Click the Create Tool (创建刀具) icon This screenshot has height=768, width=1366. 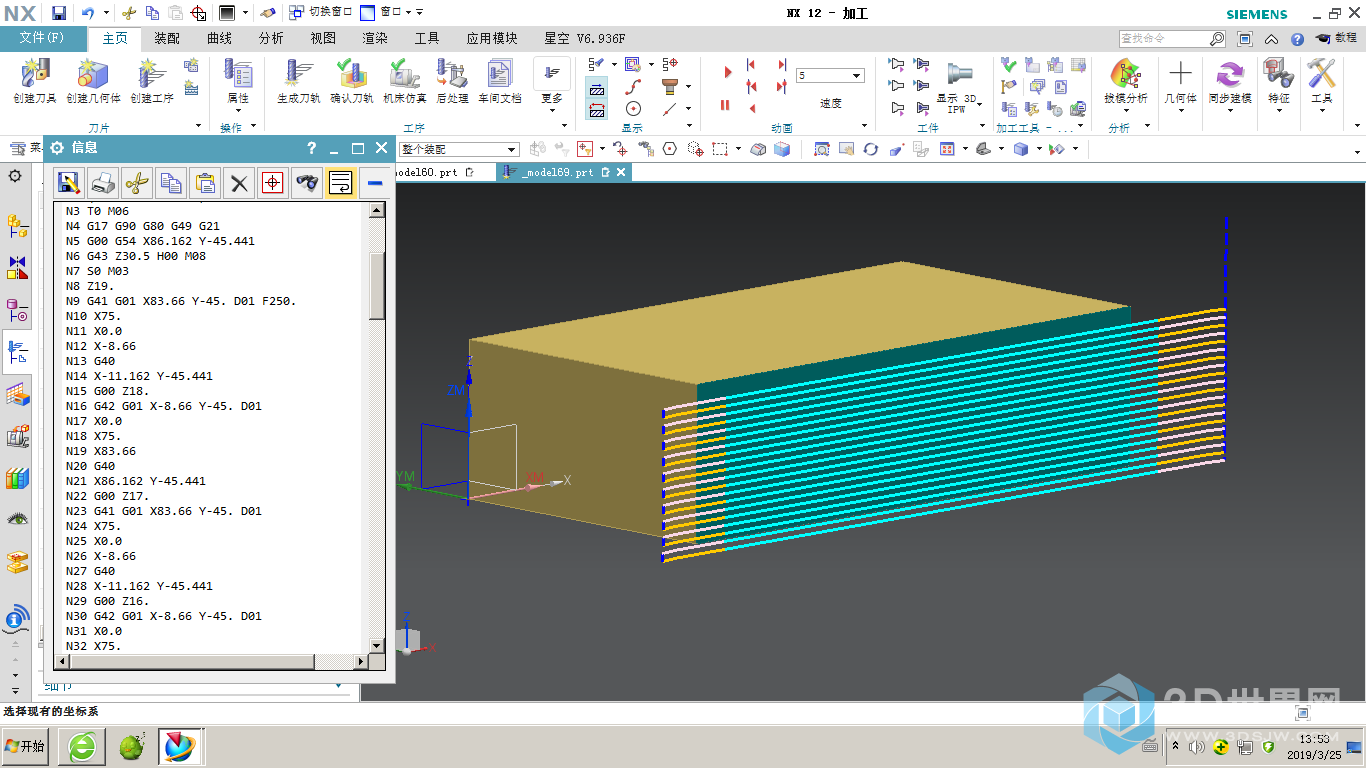coord(35,74)
